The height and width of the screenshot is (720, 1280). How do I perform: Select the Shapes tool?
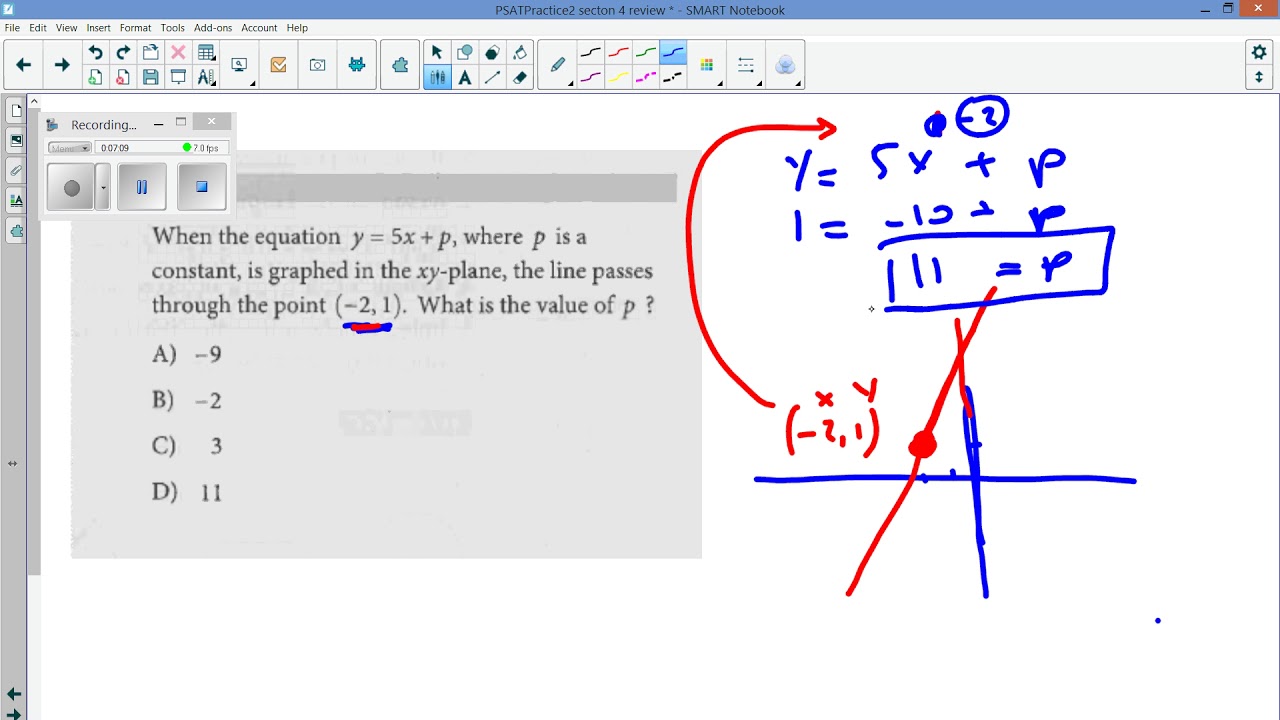(464, 53)
